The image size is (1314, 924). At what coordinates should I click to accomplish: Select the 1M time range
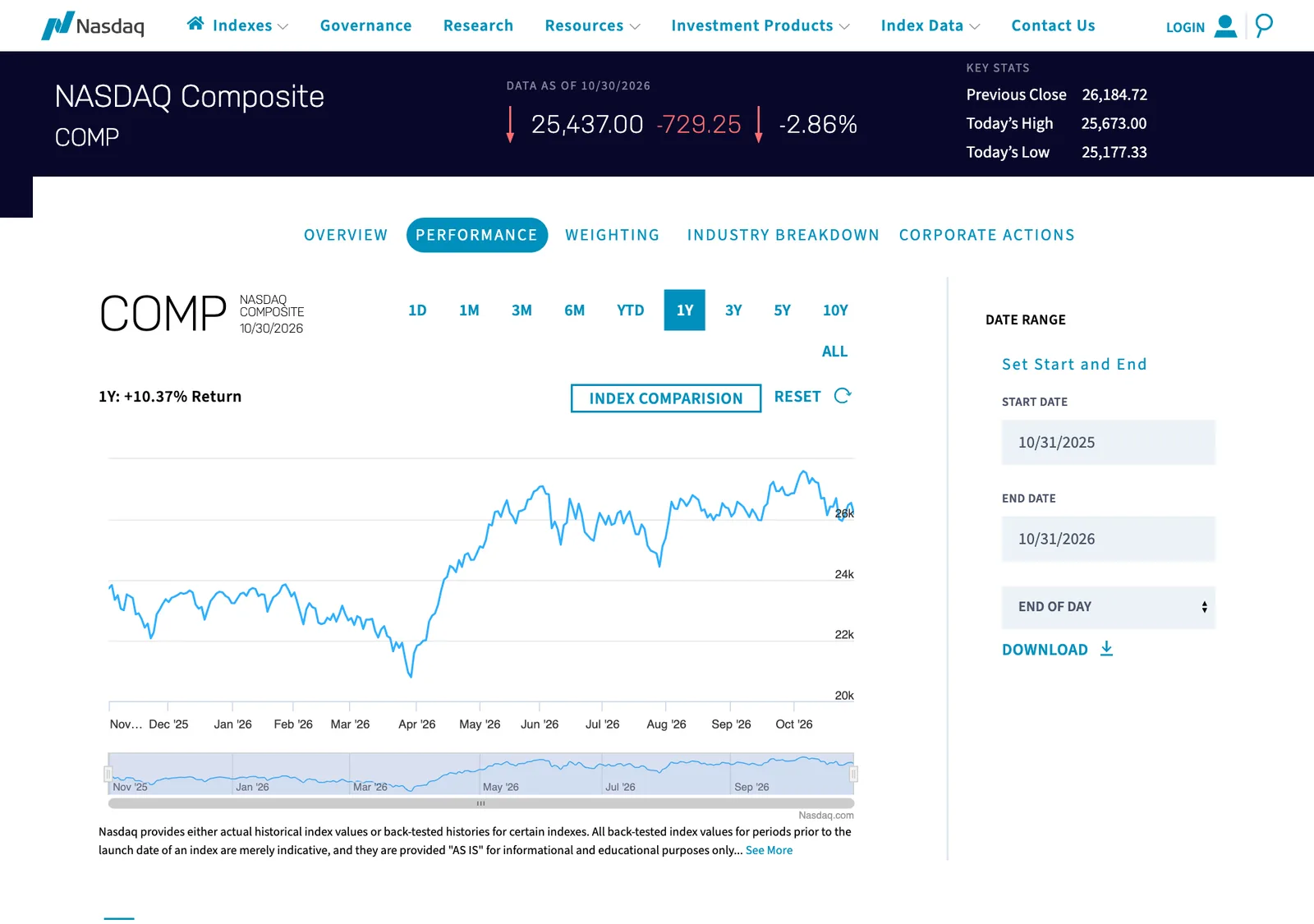469,310
